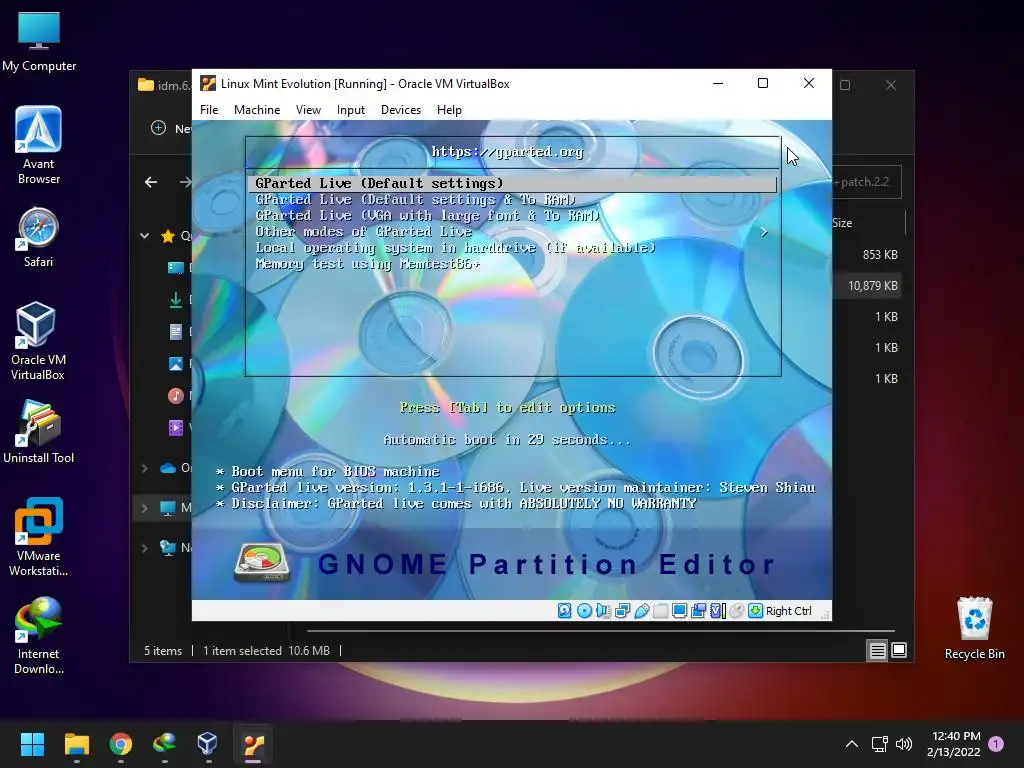Click the 853 KB file size cell
This screenshot has width=1024, height=768.
click(880, 255)
